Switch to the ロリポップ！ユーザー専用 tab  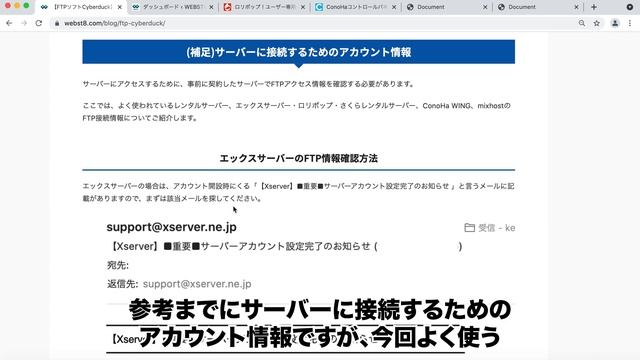[x=264, y=7]
